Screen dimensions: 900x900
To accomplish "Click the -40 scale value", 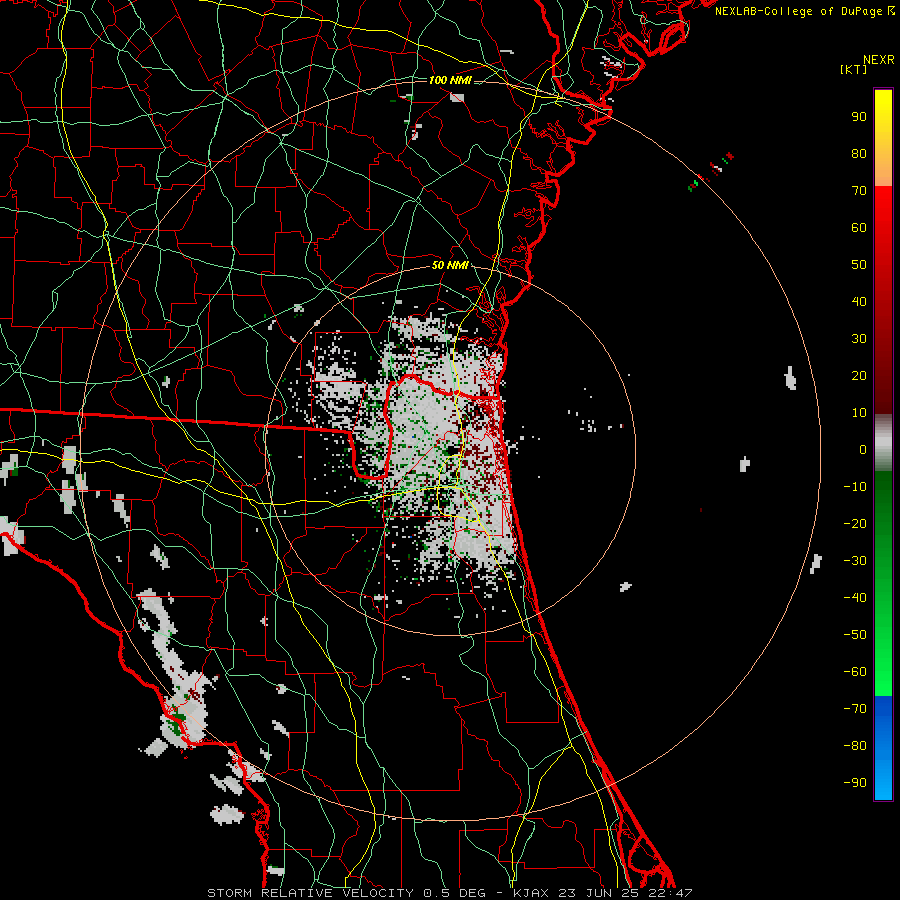I will [855, 598].
